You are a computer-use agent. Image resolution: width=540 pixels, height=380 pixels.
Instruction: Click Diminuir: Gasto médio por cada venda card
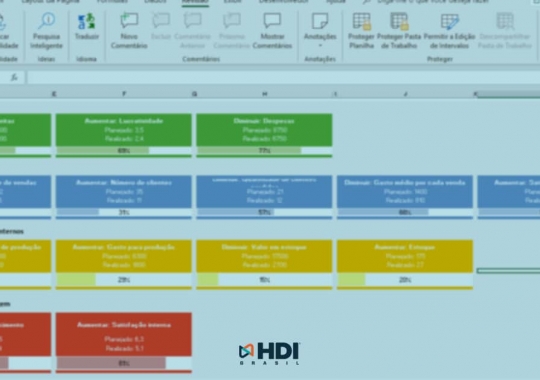pos(405,192)
